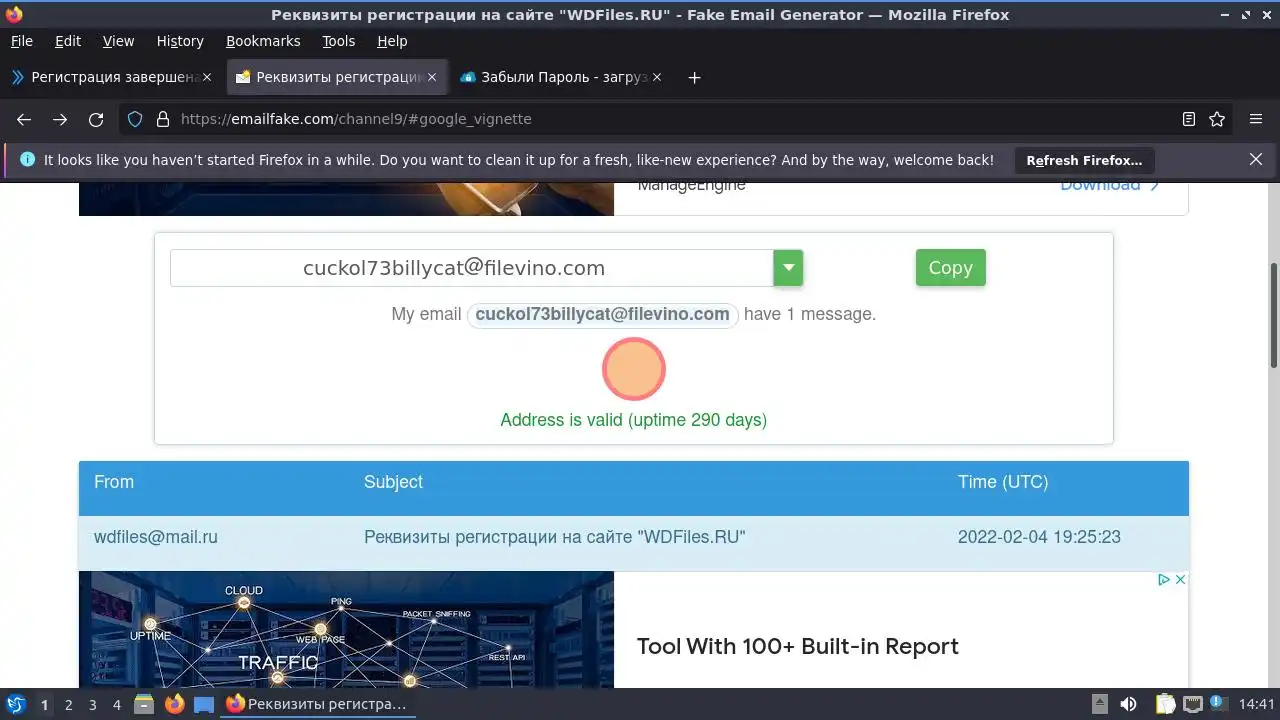Click the message time 2022-02-04 19:25:23

pos(1039,537)
